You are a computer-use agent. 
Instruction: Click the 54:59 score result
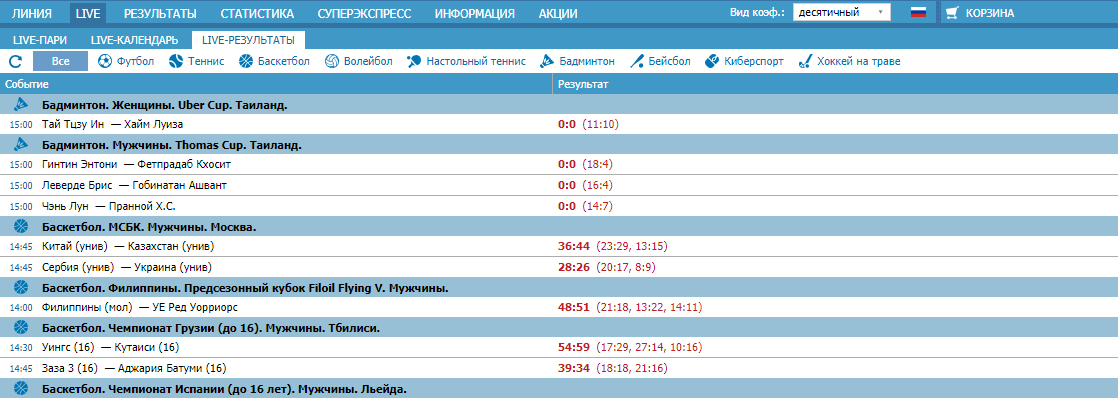pyautogui.click(x=574, y=347)
